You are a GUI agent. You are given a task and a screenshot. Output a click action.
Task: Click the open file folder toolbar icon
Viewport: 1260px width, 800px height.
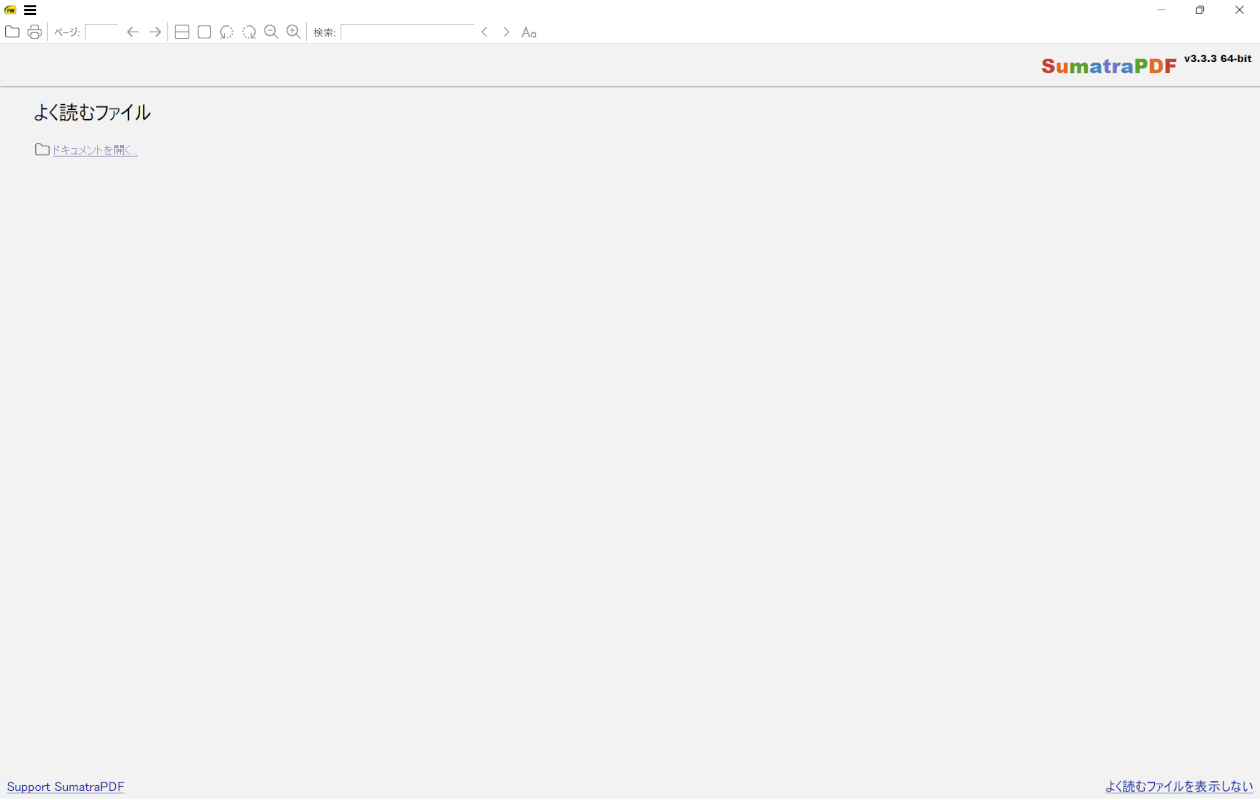(12, 32)
